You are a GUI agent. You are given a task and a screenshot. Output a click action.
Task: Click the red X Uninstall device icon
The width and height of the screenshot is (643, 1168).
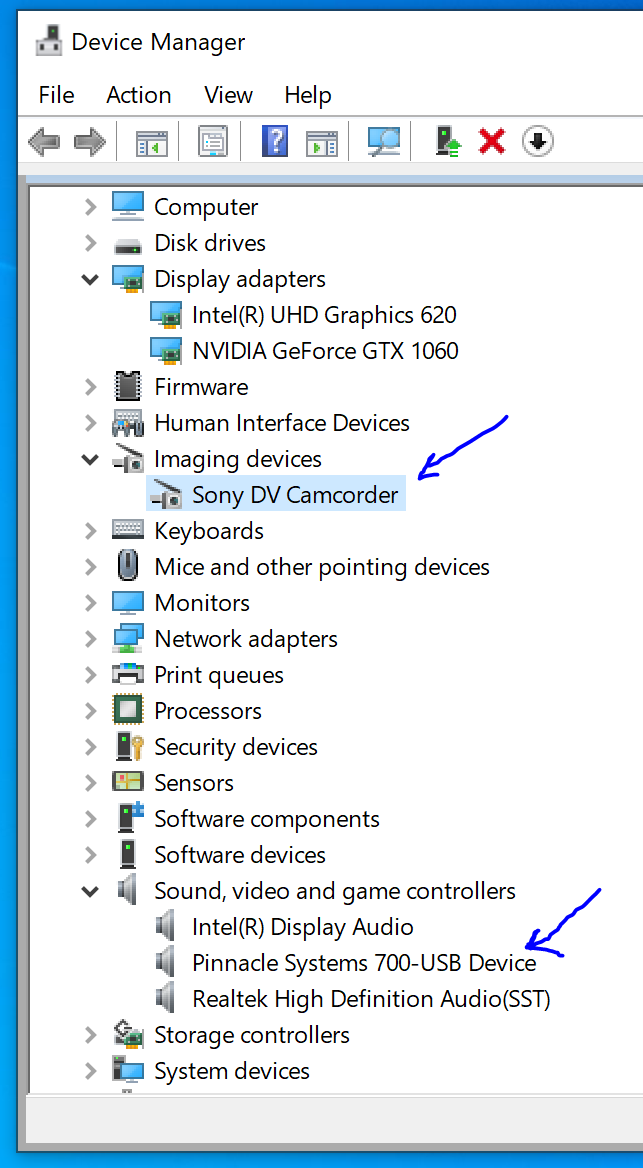click(x=492, y=142)
